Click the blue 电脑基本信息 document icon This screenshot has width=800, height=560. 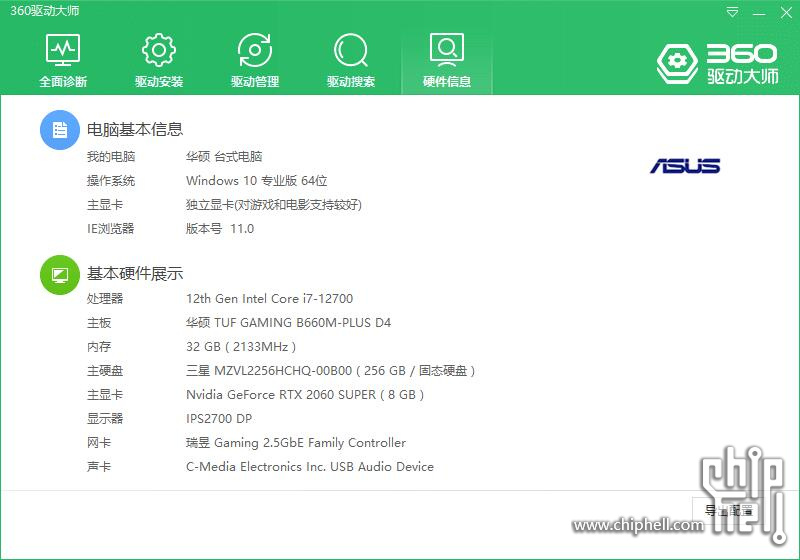click(60, 130)
